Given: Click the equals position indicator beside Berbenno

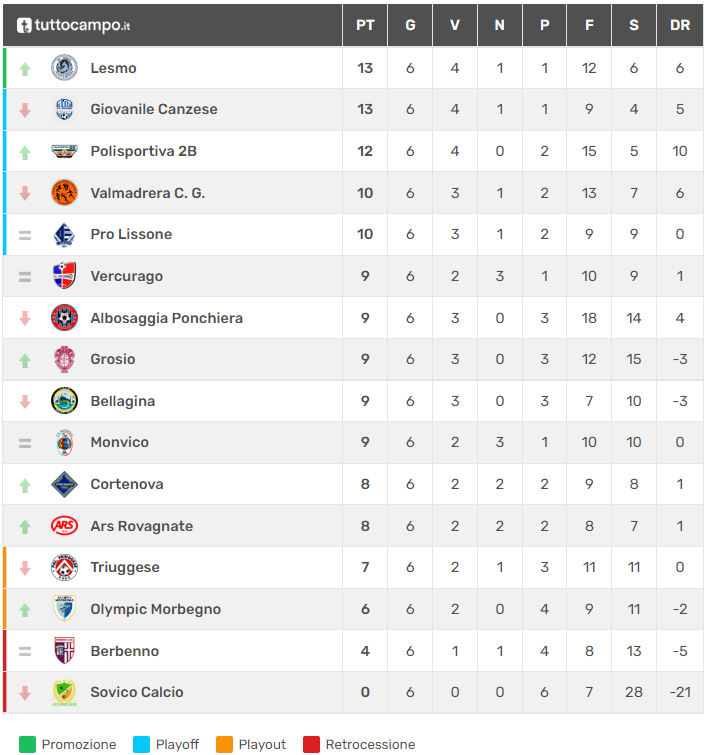Looking at the screenshot, I should click(25, 651).
